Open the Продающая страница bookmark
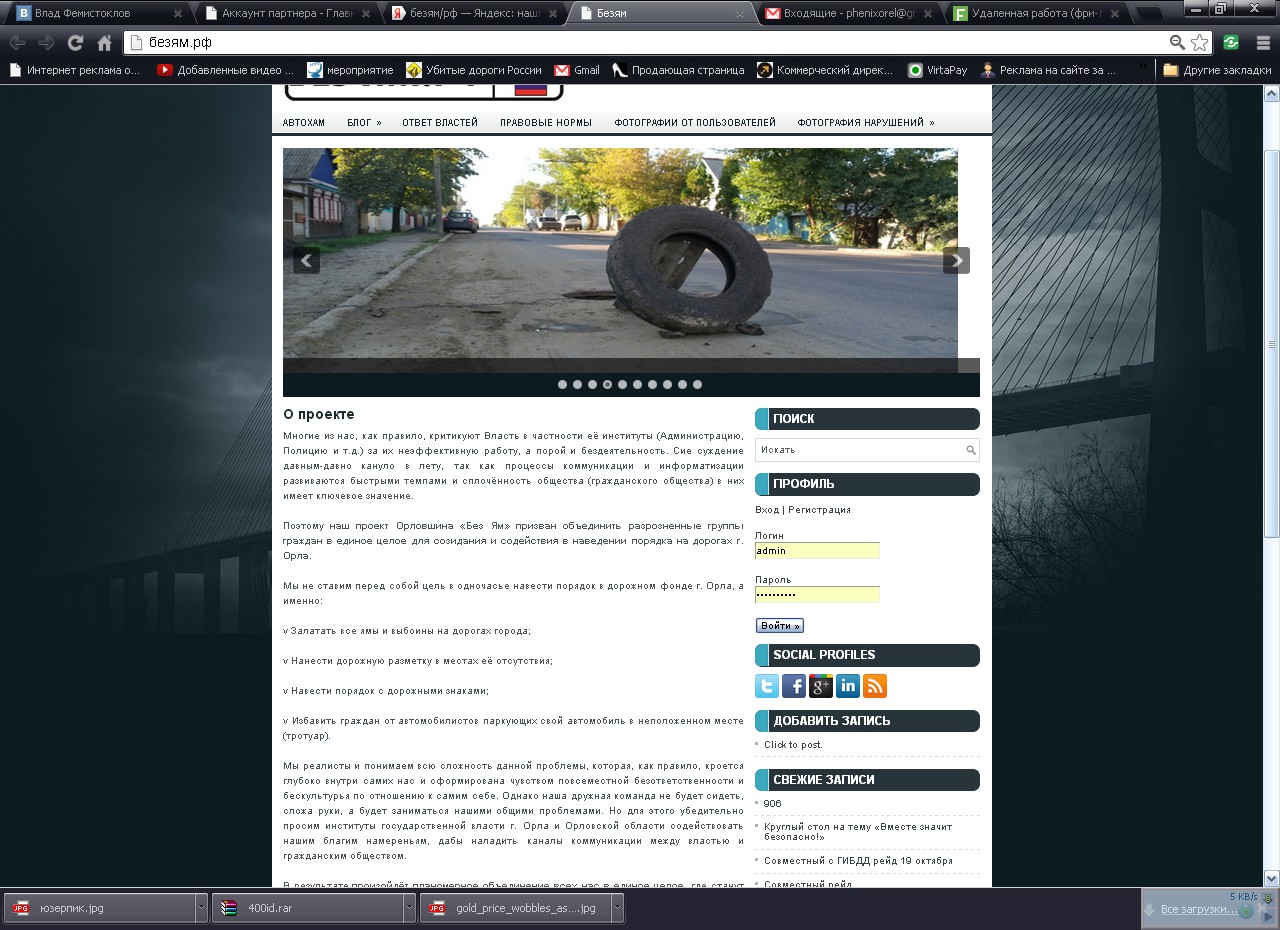The width and height of the screenshot is (1280, 930). pyautogui.click(x=678, y=70)
